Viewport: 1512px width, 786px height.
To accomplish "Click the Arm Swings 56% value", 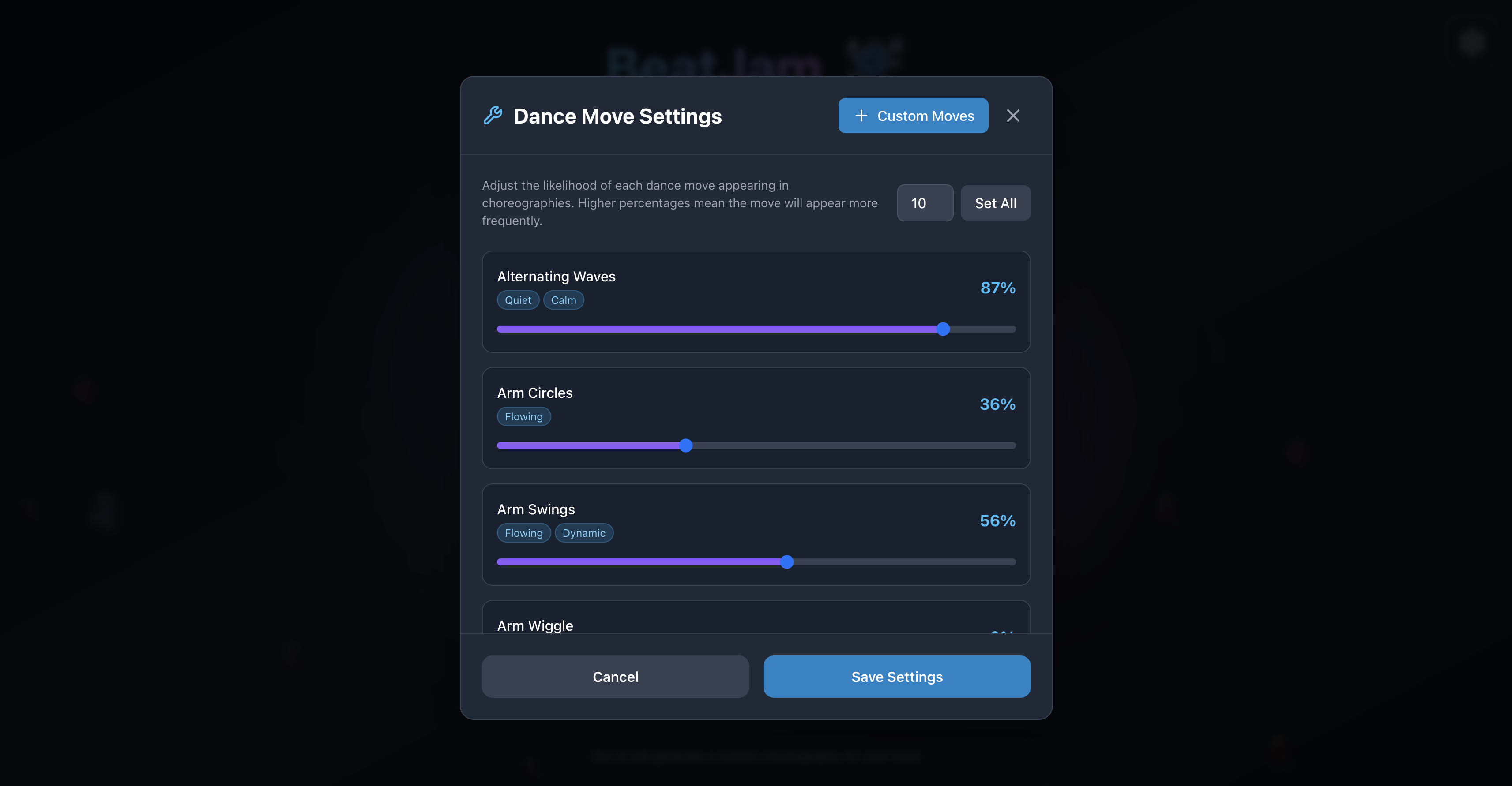I will [x=997, y=521].
